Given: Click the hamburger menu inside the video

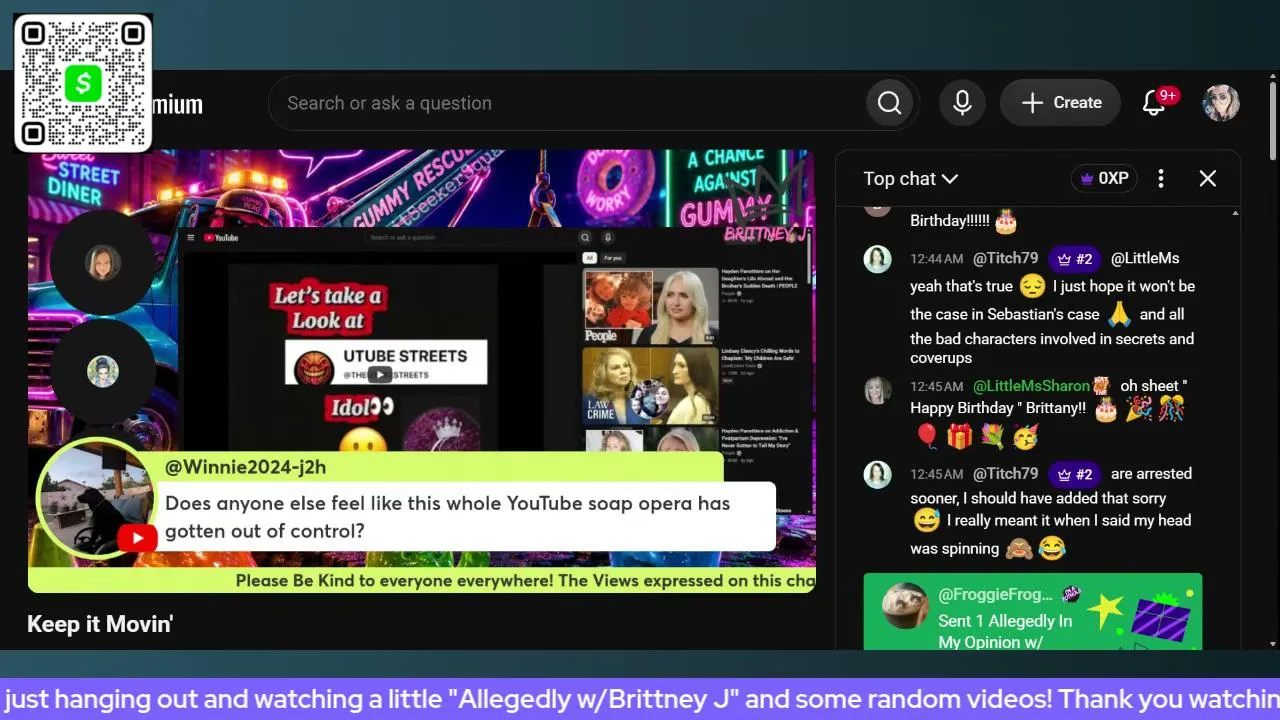Looking at the screenshot, I should click(190, 238).
